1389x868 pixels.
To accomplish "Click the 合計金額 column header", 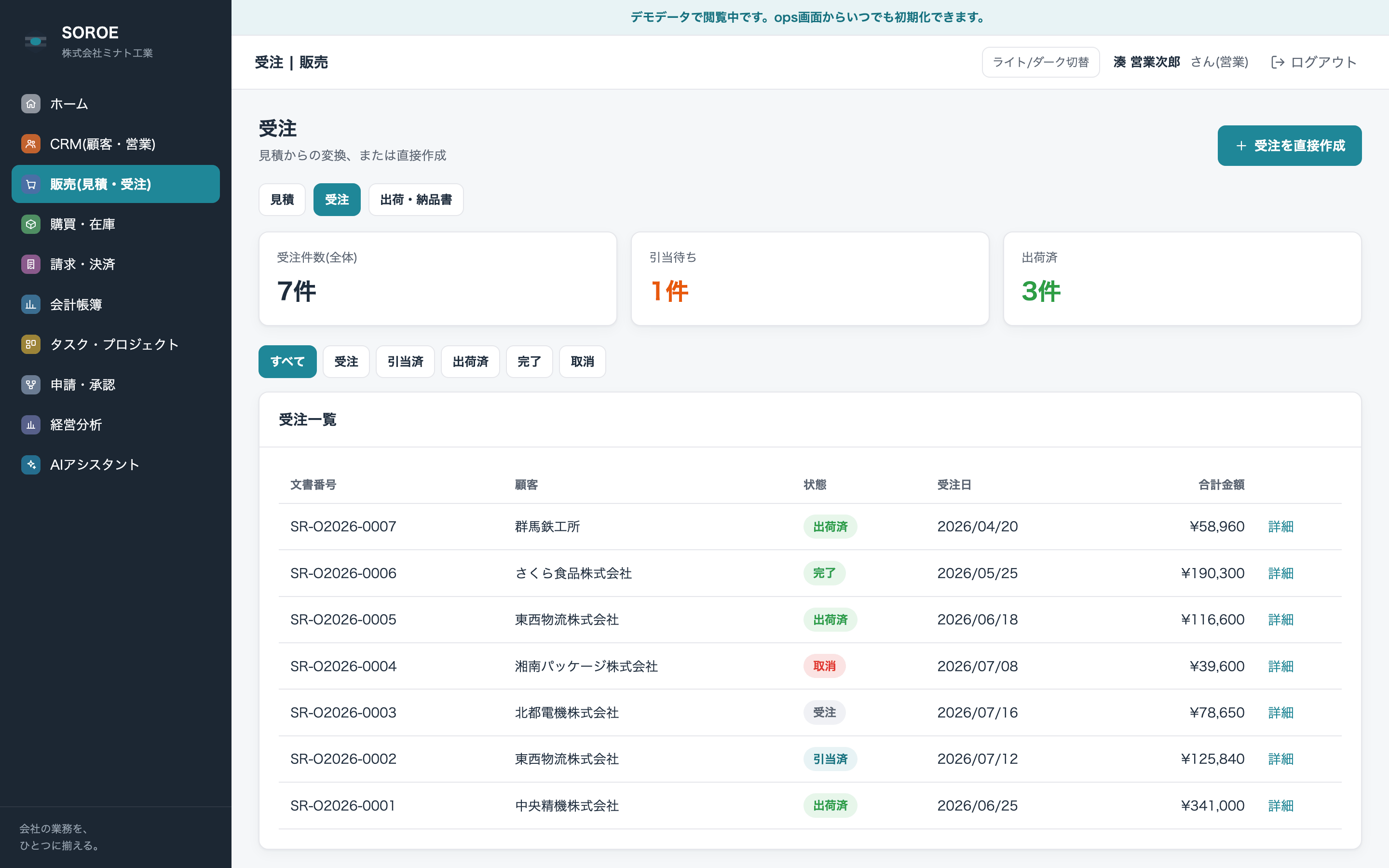I will pos(1221,485).
